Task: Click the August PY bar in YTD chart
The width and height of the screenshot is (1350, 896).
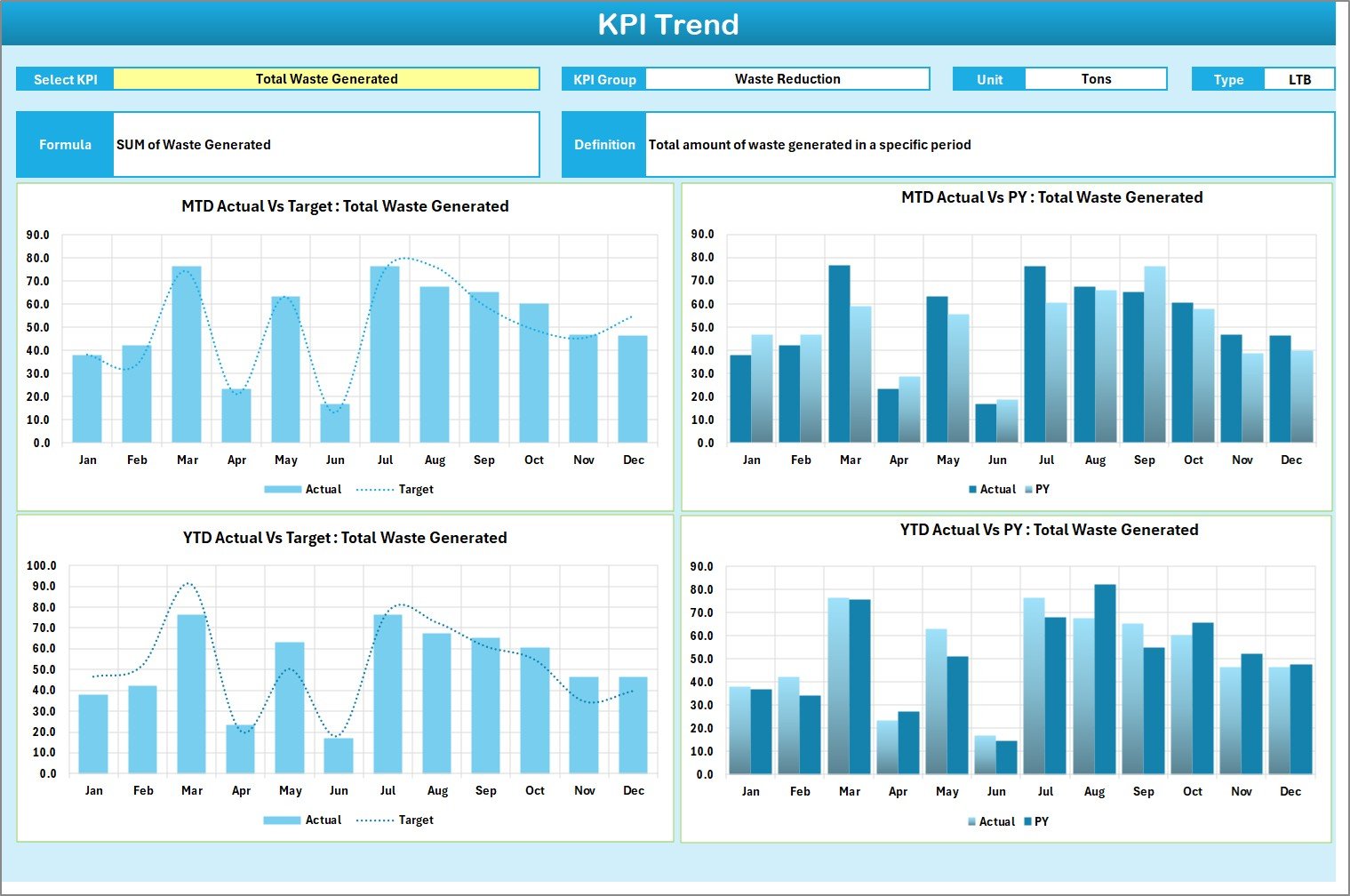Action: click(1105, 676)
